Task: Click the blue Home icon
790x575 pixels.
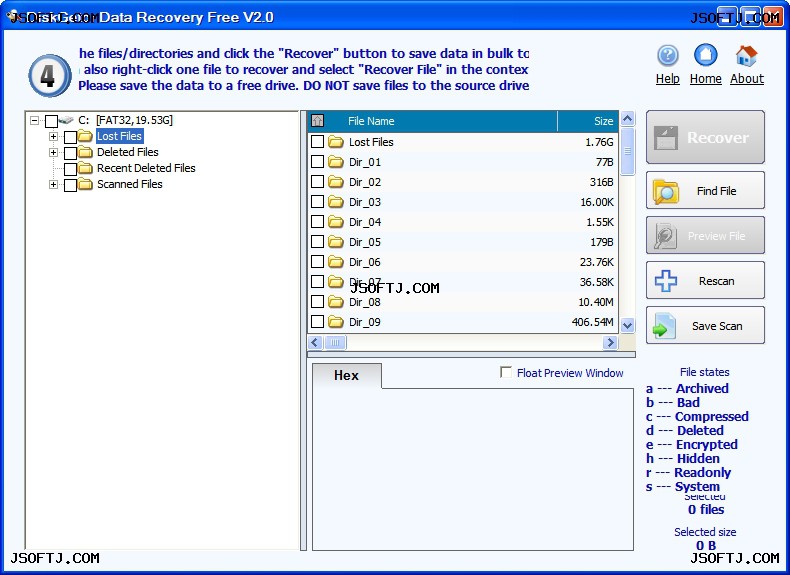Action: 705,55
